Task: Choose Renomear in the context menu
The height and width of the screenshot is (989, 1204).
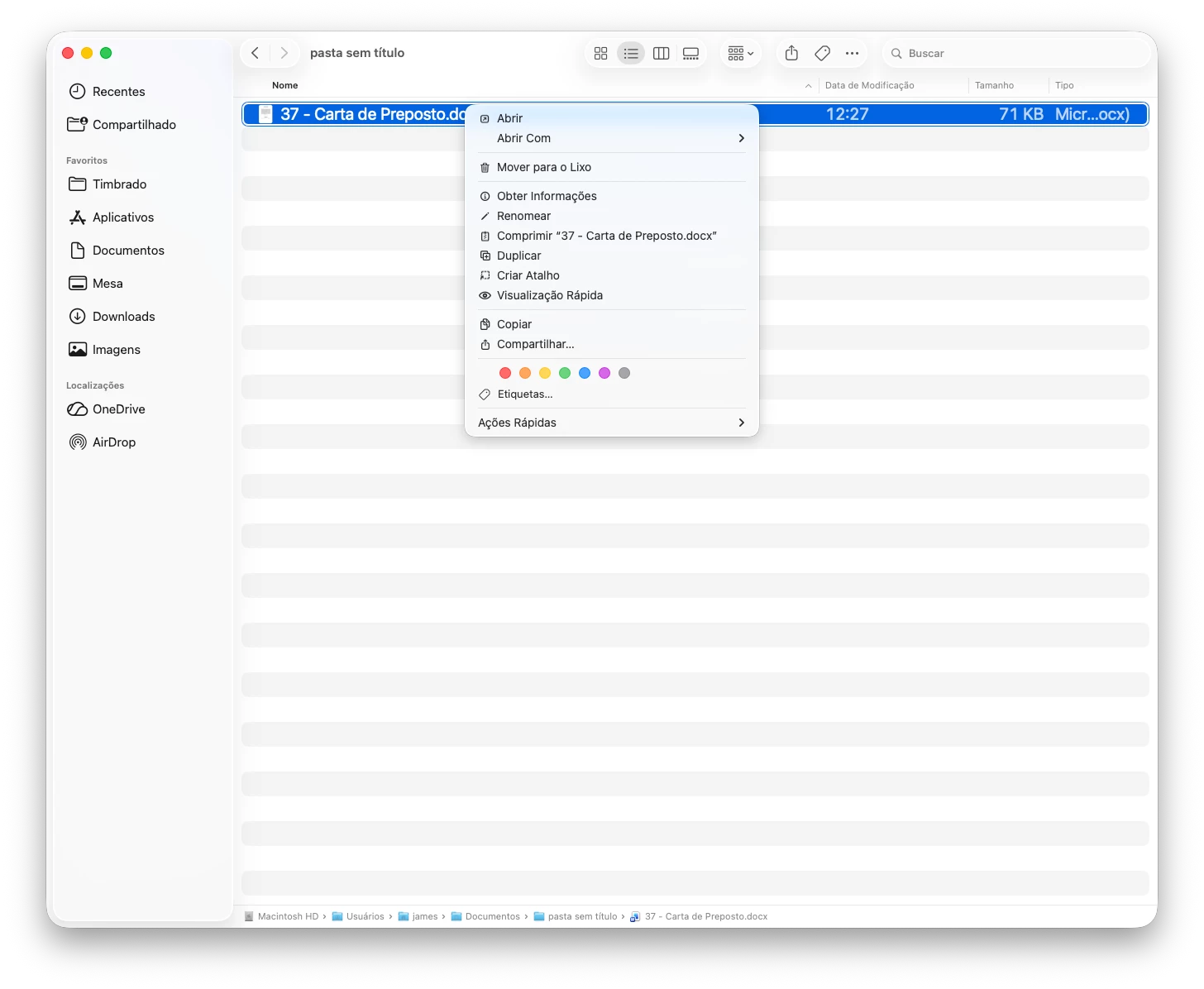Action: [x=612, y=216]
